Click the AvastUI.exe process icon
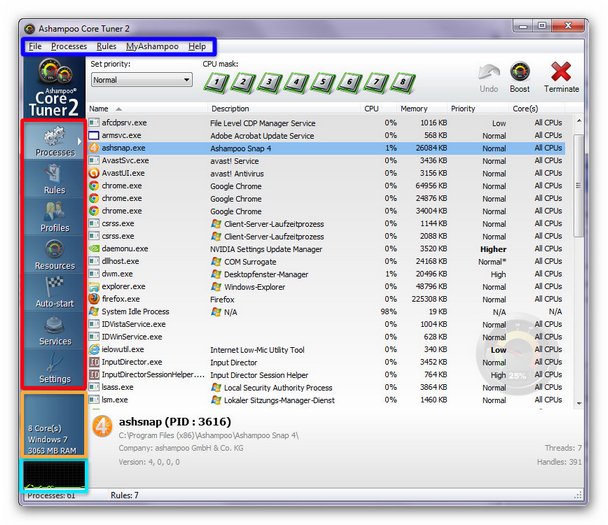Viewport: 608px width, 525px height. click(x=93, y=173)
